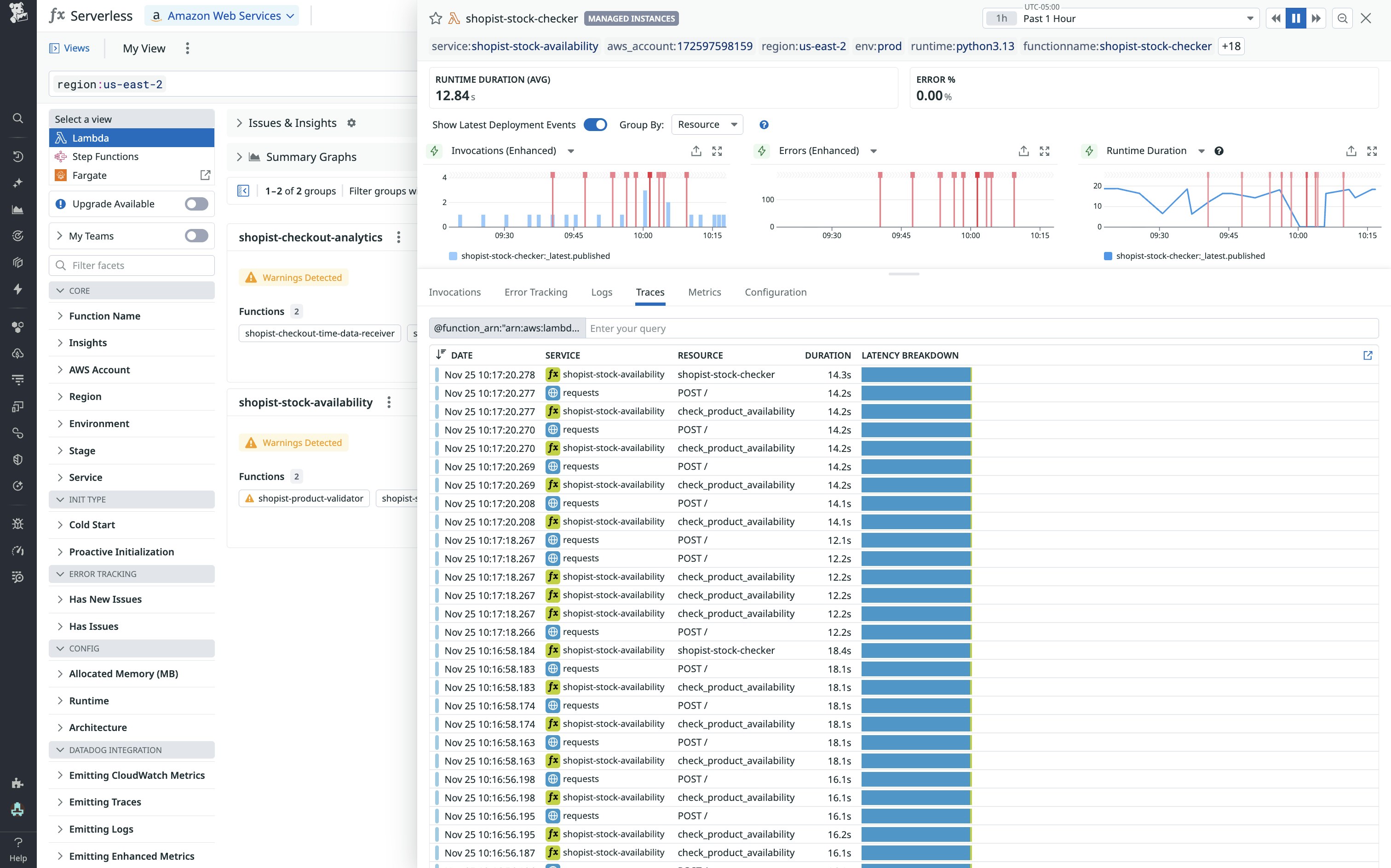Open the Search icon in the left sidebar

click(x=18, y=118)
